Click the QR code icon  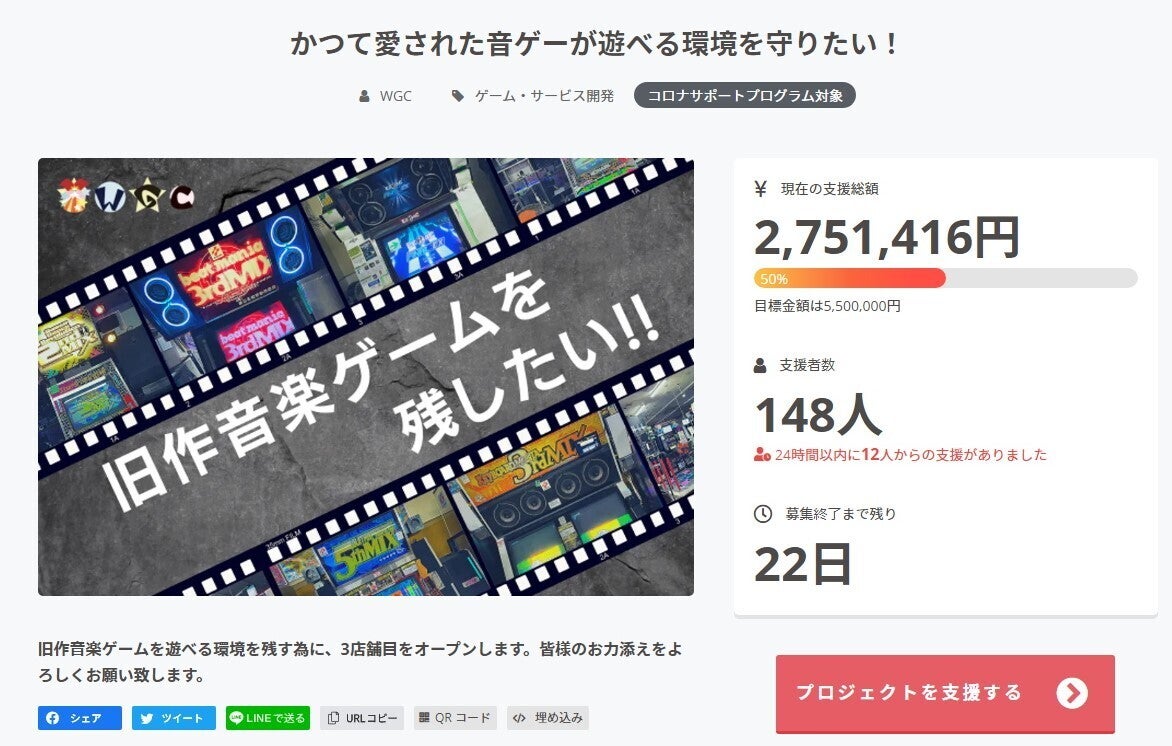pyautogui.click(x=424, y=718)
